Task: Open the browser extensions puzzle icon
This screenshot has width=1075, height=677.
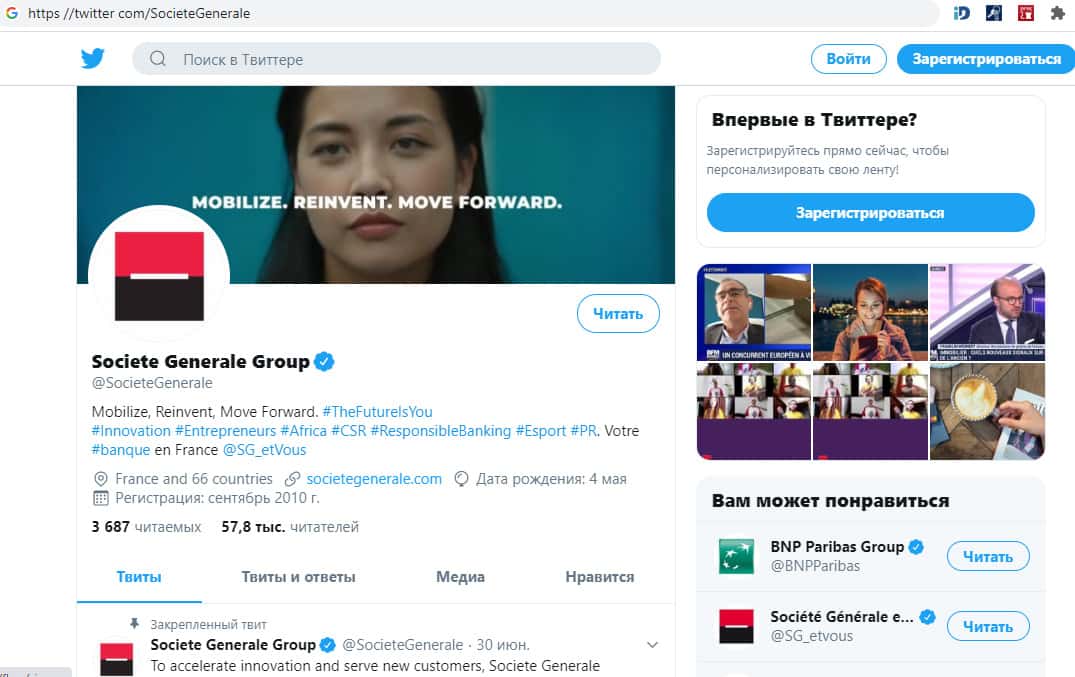Action: 1057,13
